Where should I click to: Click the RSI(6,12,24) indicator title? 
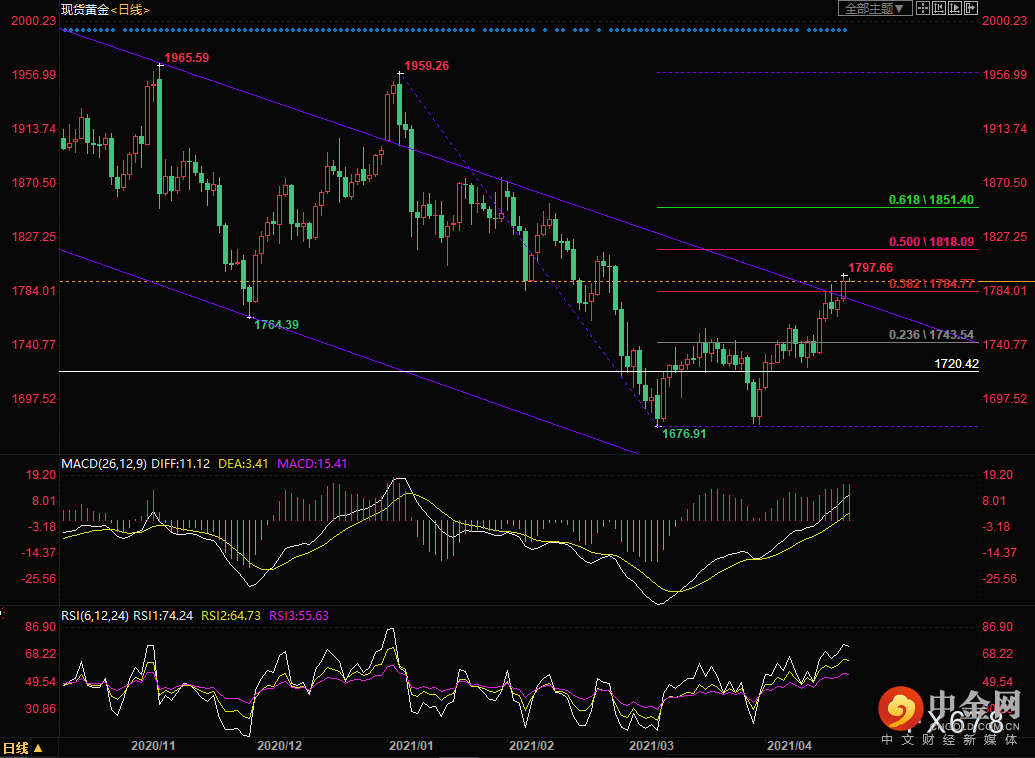95,616
